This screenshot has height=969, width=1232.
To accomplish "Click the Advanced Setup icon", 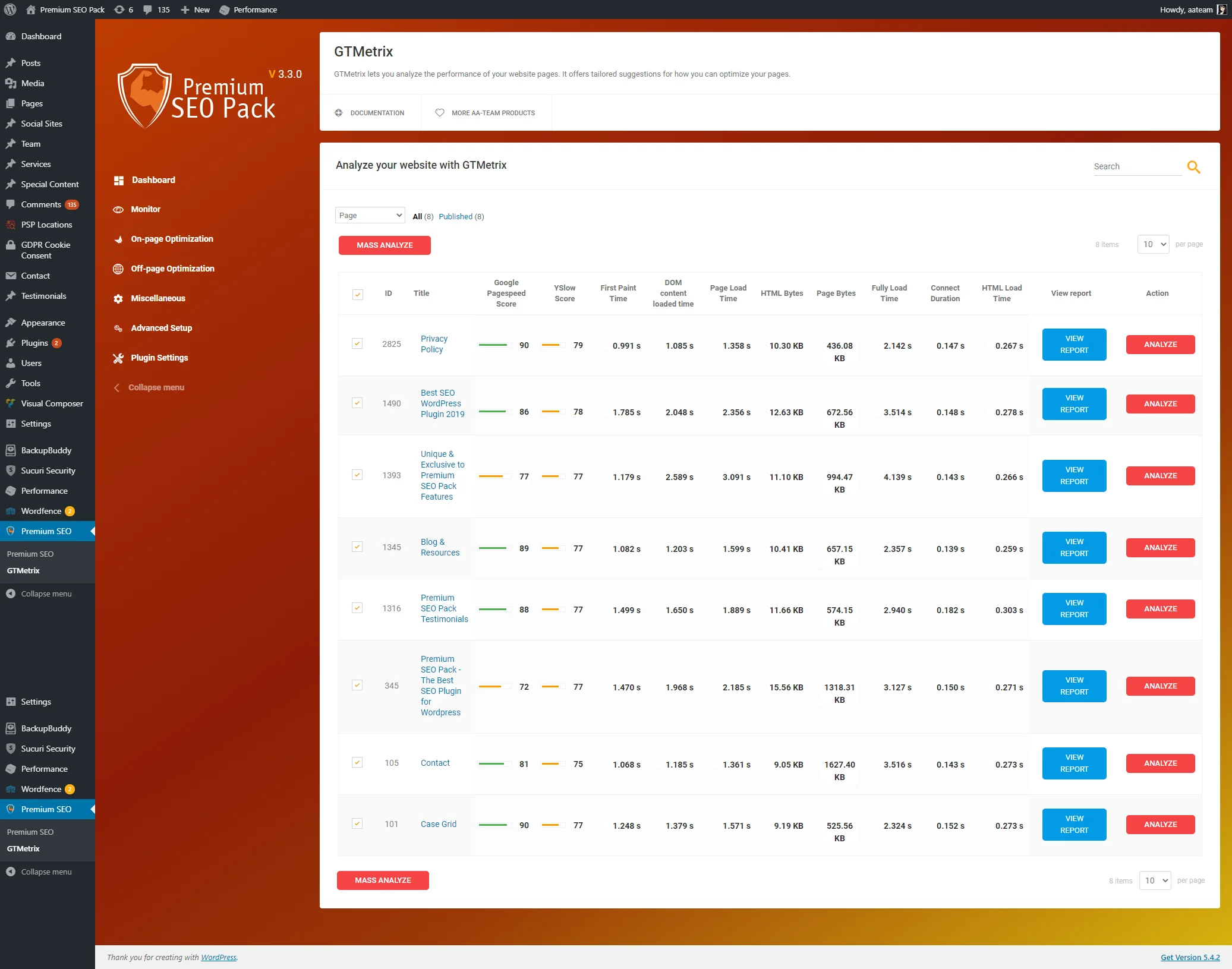I will pyautogui.click(x=118, y=328).
